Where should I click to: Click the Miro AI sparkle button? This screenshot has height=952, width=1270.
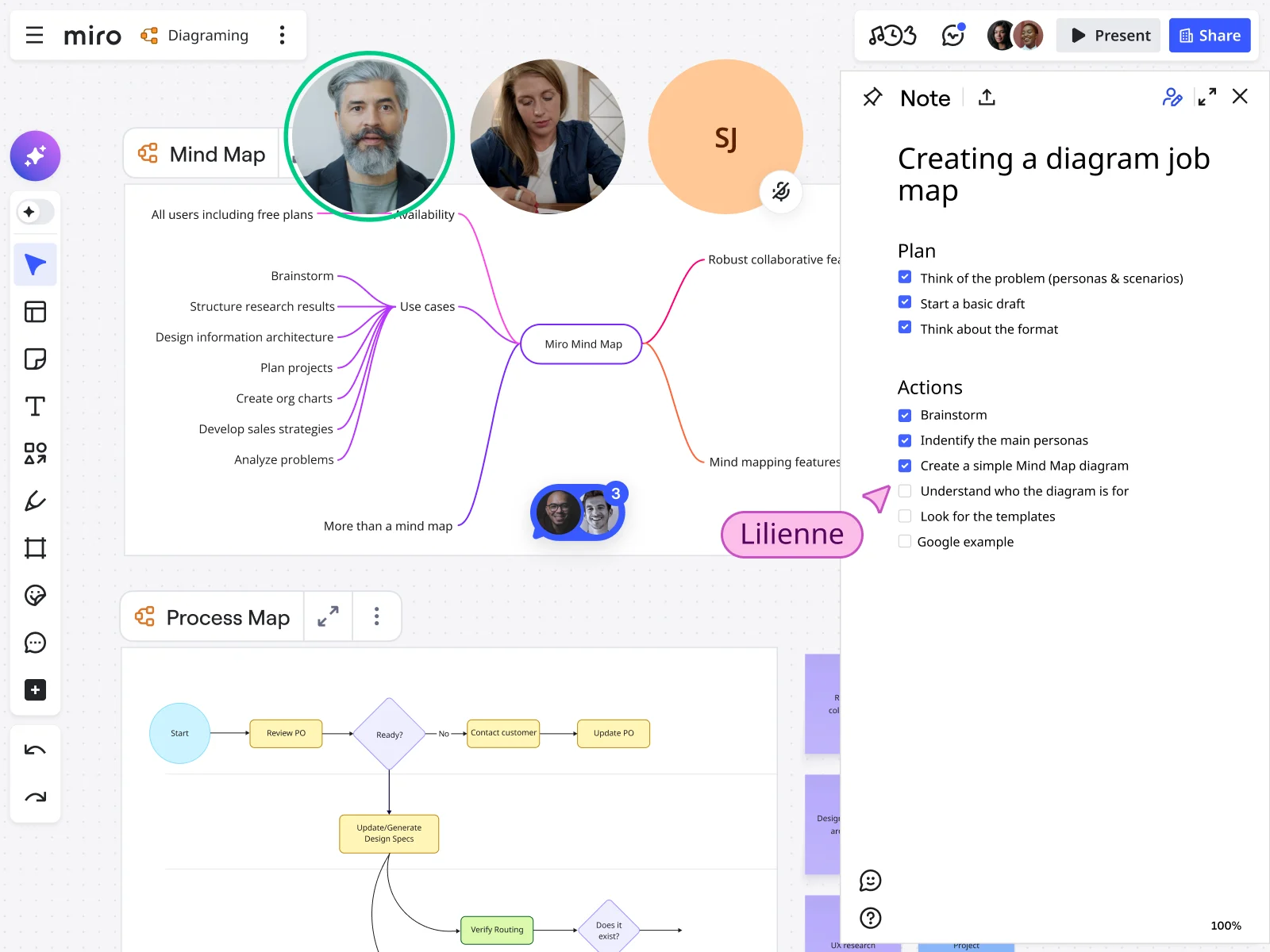[x=35, y=156]
